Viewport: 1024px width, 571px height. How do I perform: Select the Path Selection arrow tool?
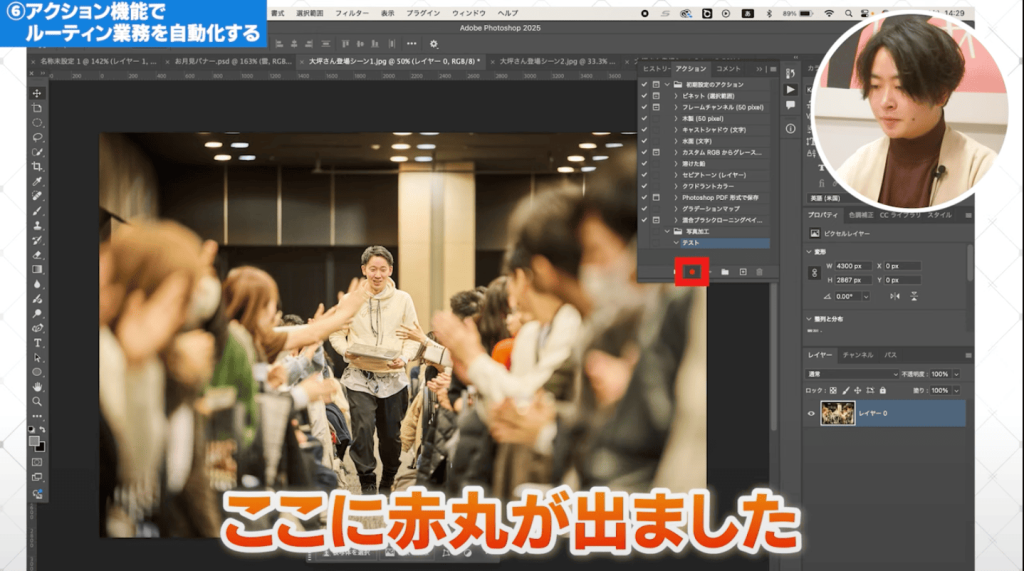pos(37,357)
